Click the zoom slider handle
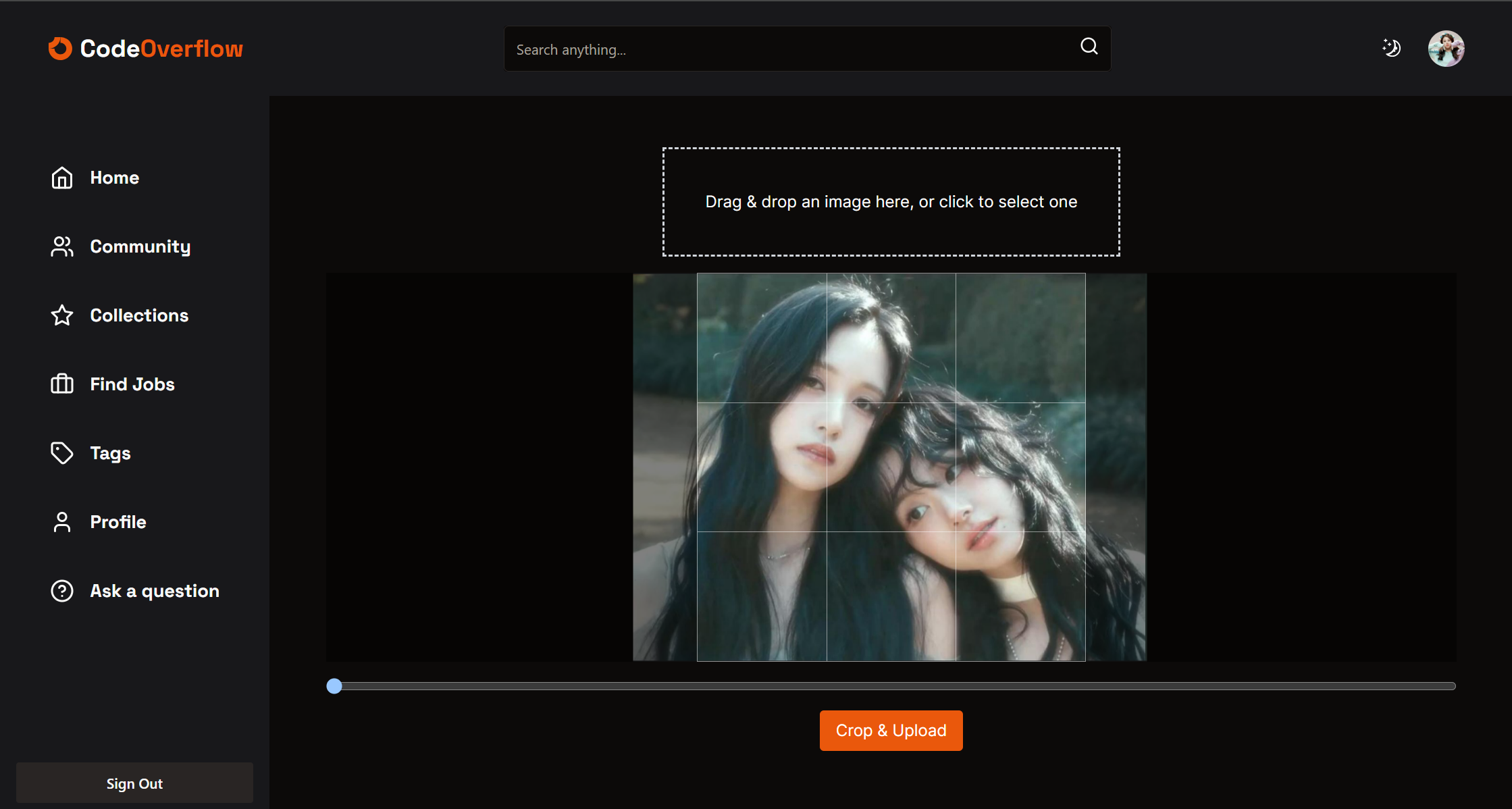The image size is (1512, 809). pyautogui.click(x=334, y=686)
